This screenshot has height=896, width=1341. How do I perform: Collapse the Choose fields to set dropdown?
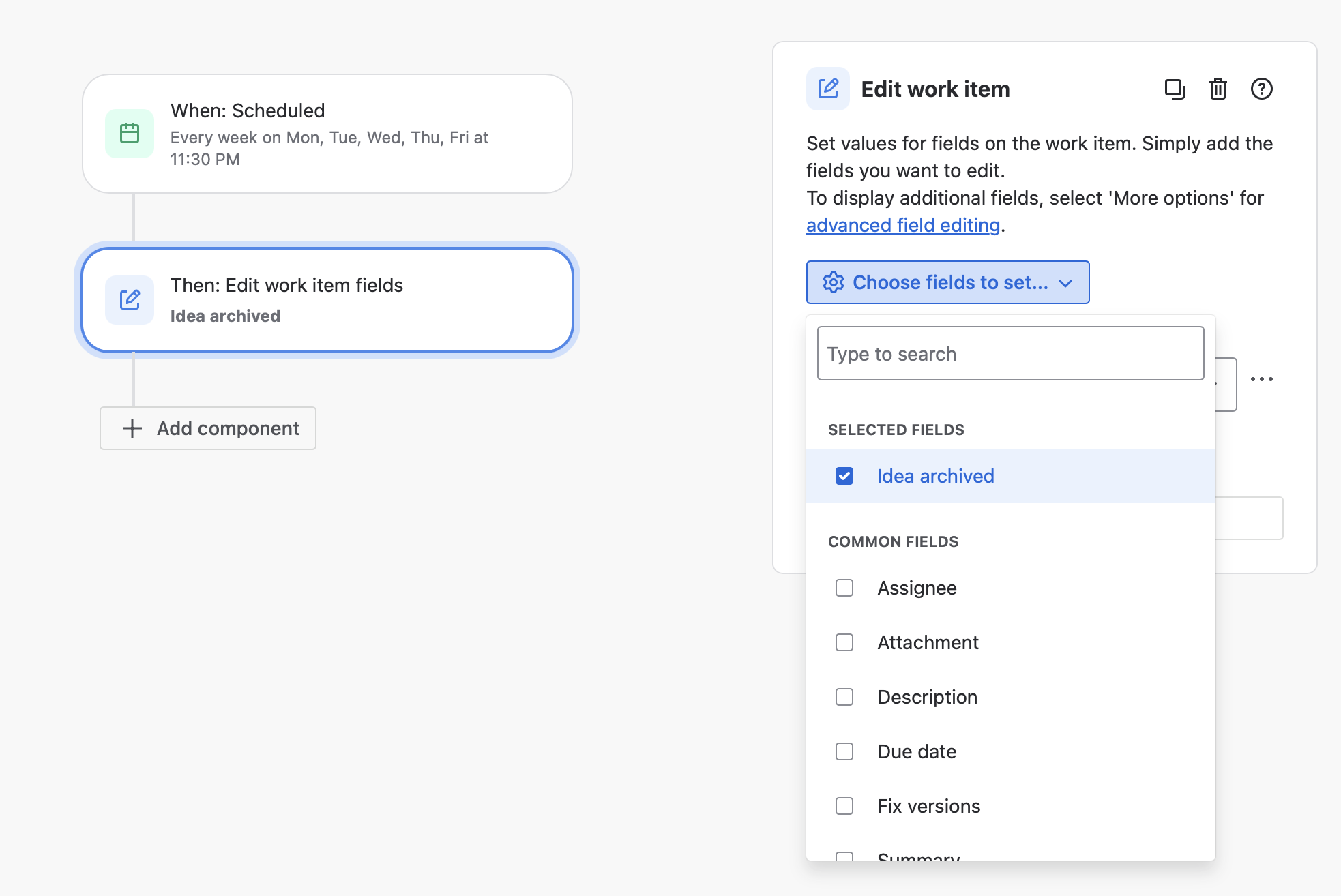click(948, 282)
